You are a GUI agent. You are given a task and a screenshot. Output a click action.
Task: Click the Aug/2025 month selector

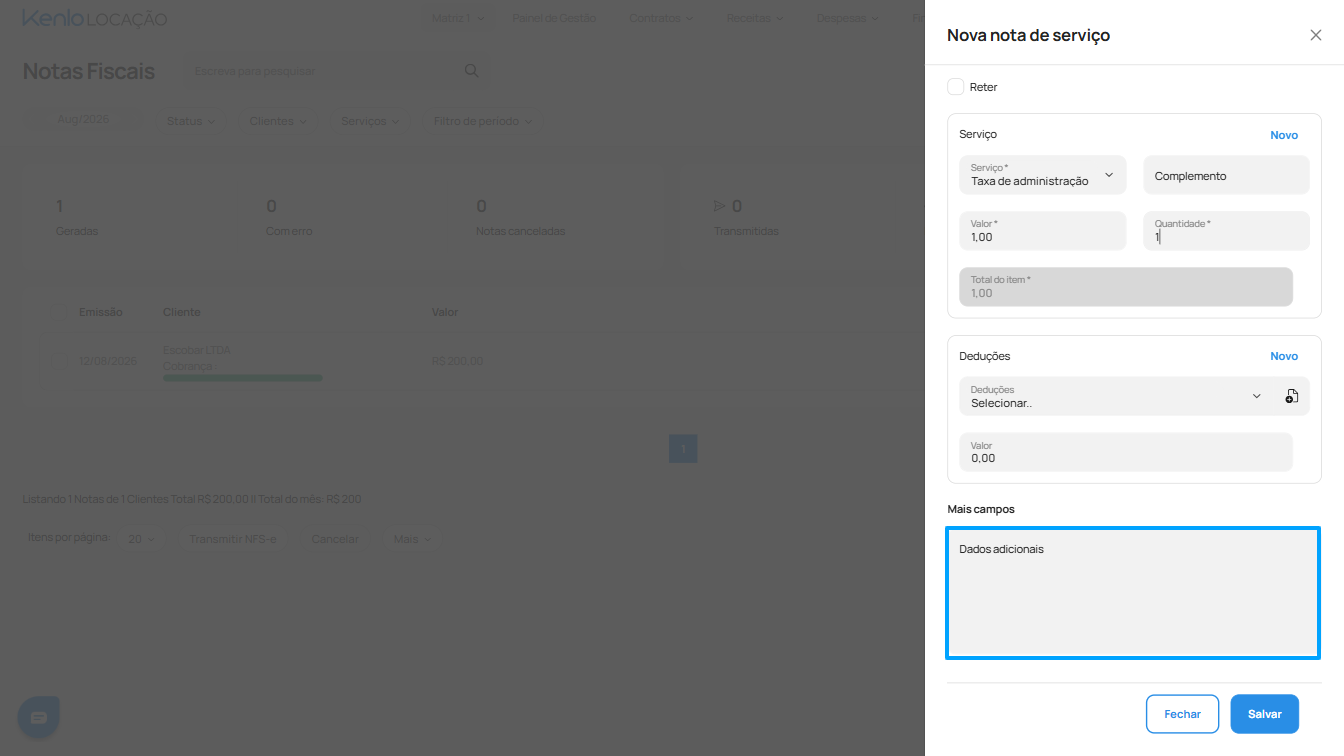tap(83, 119)
